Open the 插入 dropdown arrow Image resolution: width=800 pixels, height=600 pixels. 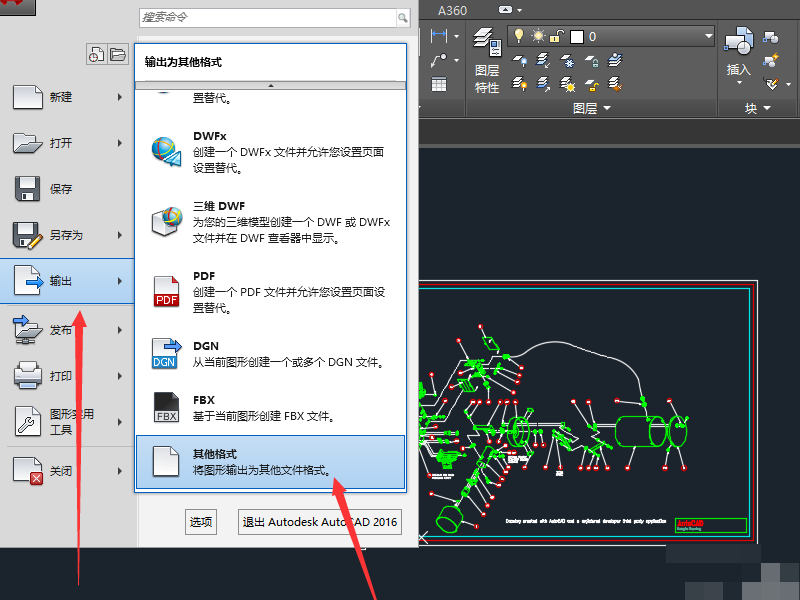[739, 83]
